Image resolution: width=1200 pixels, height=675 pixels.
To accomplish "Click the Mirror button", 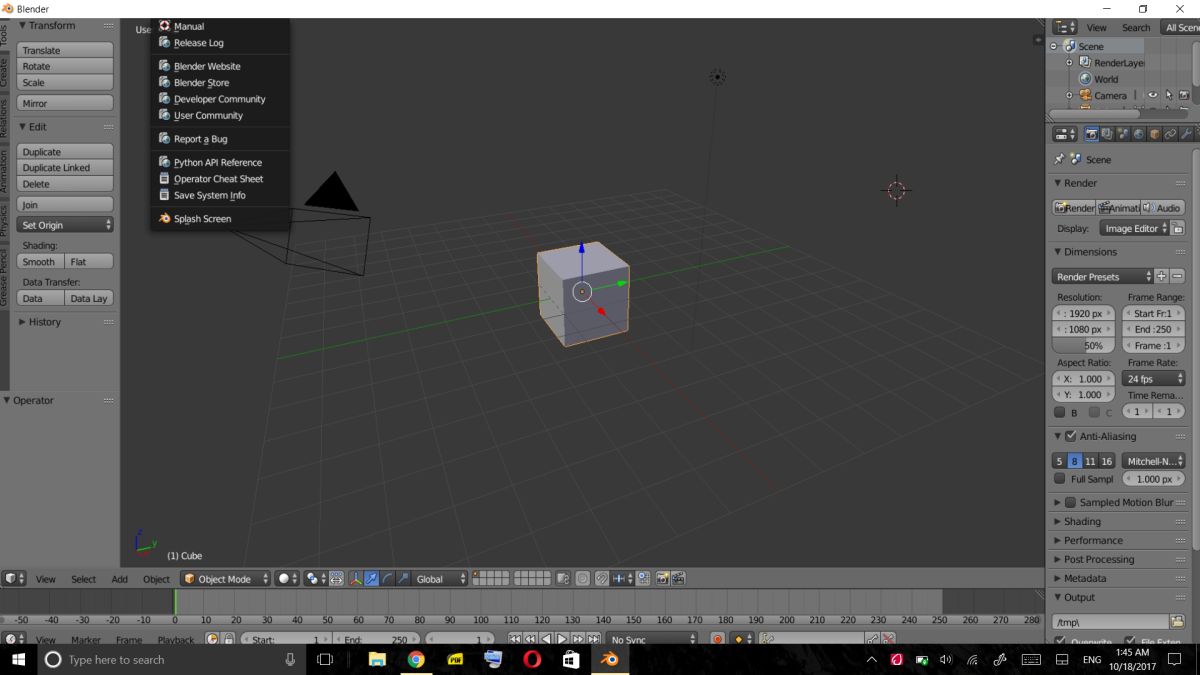I will [x=65, y=103].
